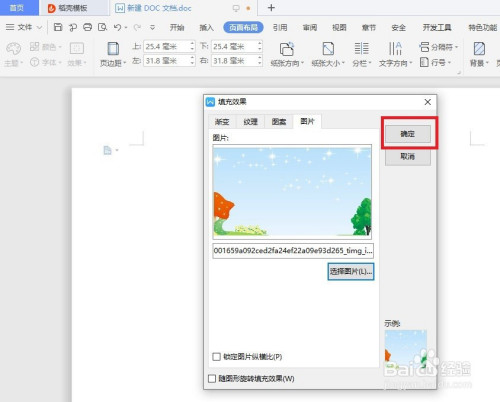500x402 pixels.
Task: Enable the 锁定图片纵横比(P) checkbox
Action: point(217,357)
